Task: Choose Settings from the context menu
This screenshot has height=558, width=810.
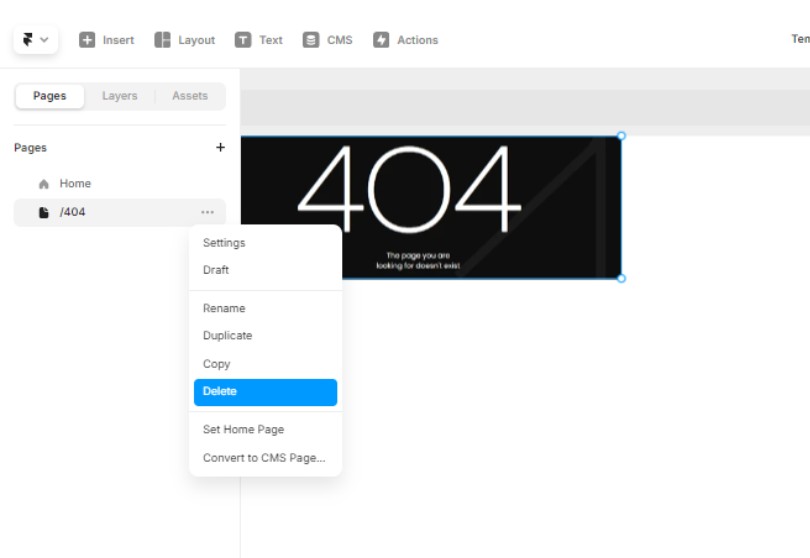Action: 224,243
